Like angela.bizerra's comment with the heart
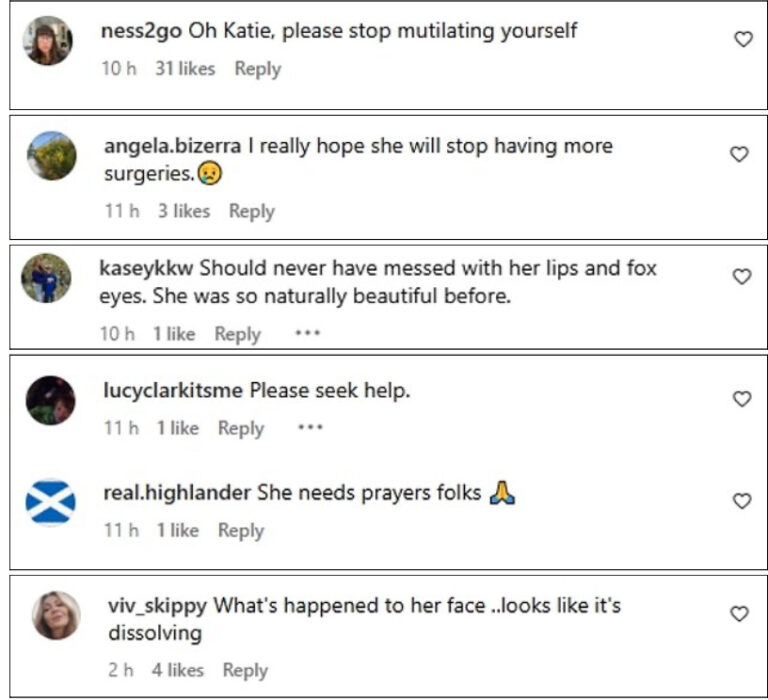This screenshot has height=700, width=768. tap(739, 154)
